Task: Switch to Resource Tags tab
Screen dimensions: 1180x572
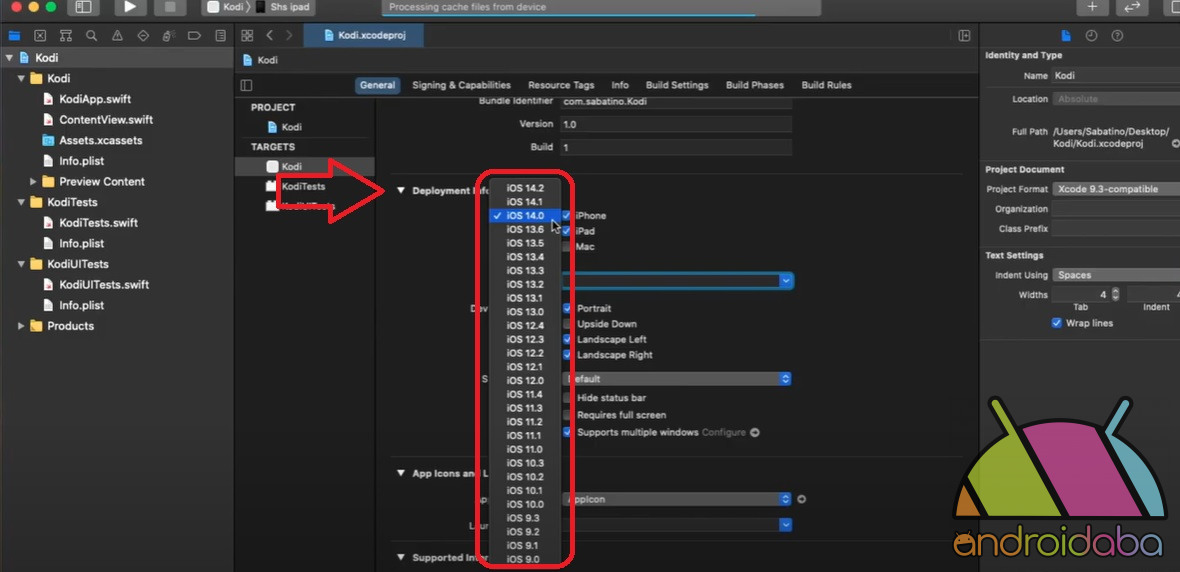Action: click(561, 85)
